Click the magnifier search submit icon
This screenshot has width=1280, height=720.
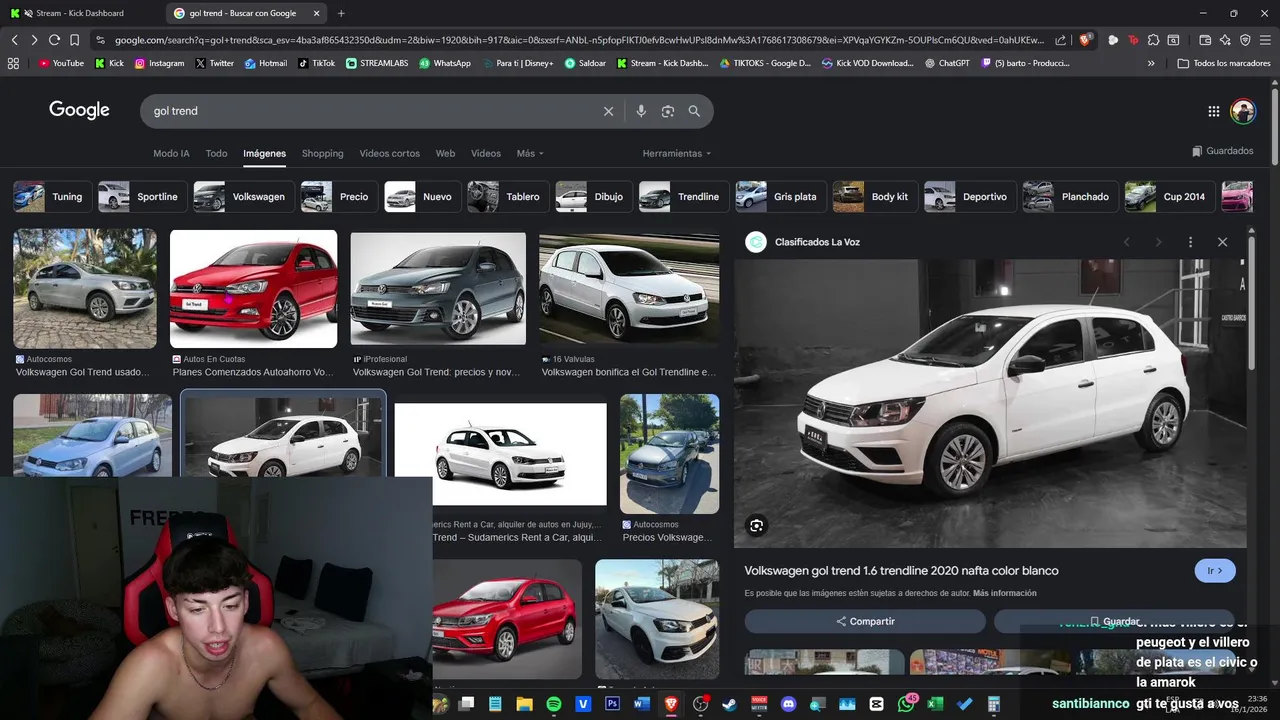694,111
